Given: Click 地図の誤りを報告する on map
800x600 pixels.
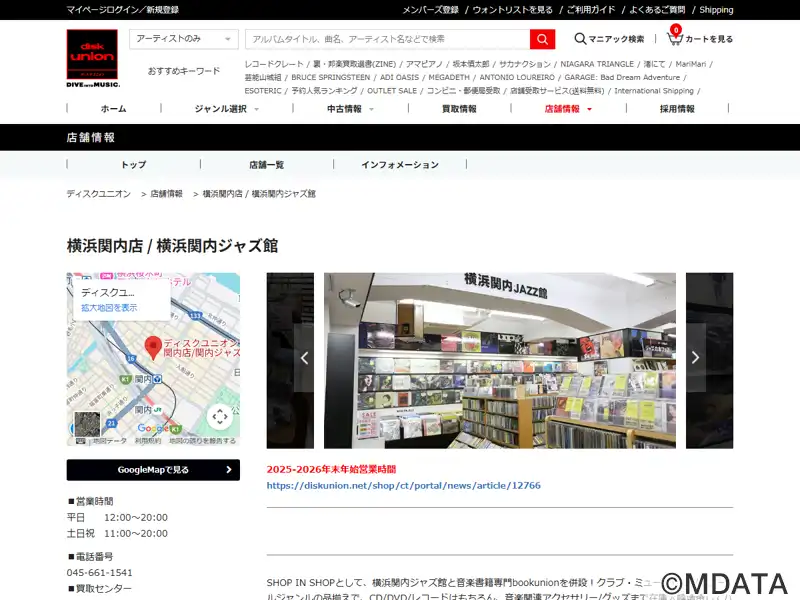Looking at the screenshot, I should point(203,440).
